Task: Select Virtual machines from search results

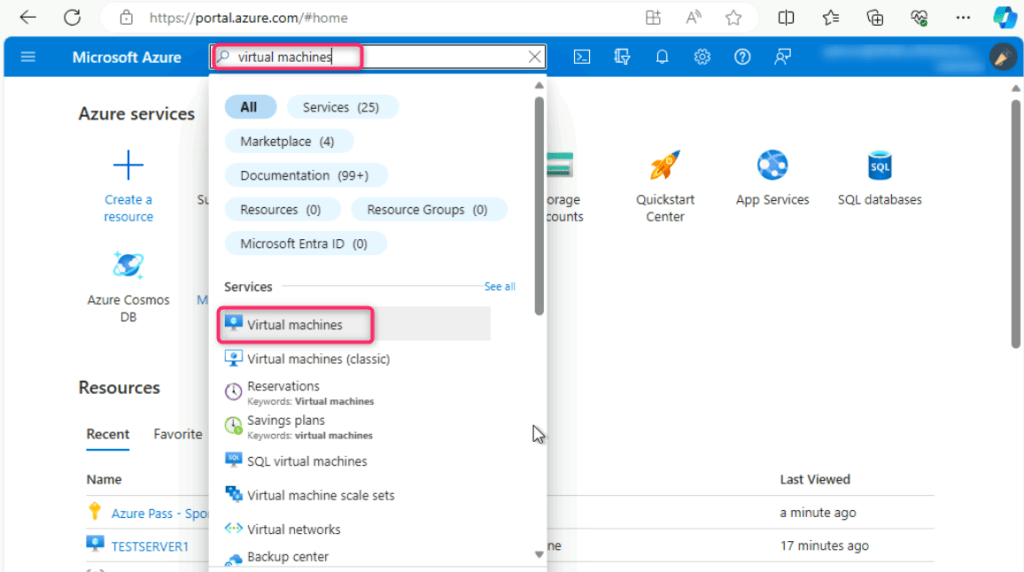Action: click(295, 324)
